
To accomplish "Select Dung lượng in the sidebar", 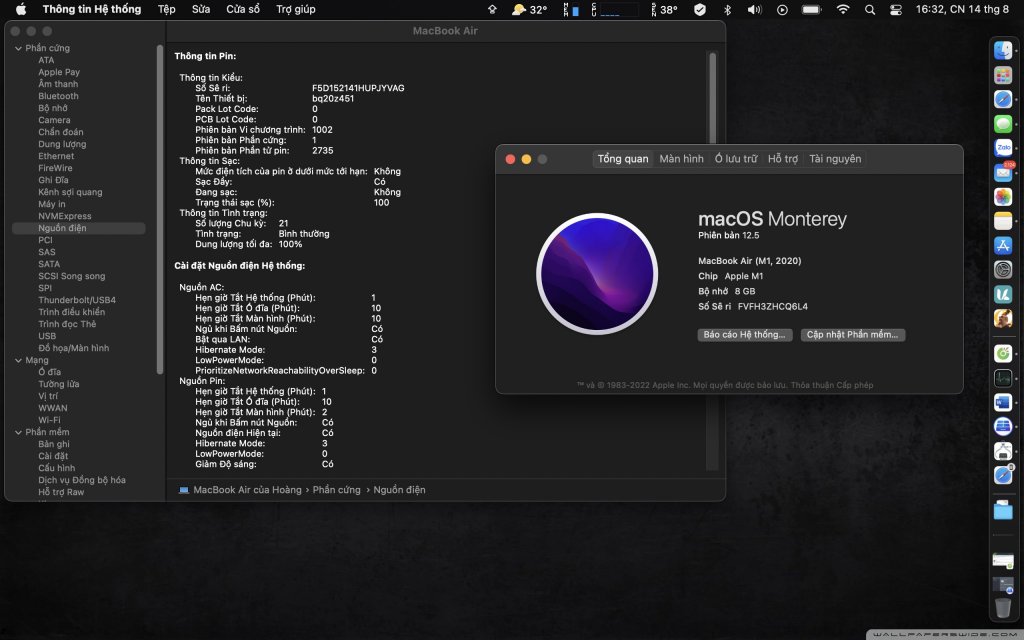I will pos(62,144).
